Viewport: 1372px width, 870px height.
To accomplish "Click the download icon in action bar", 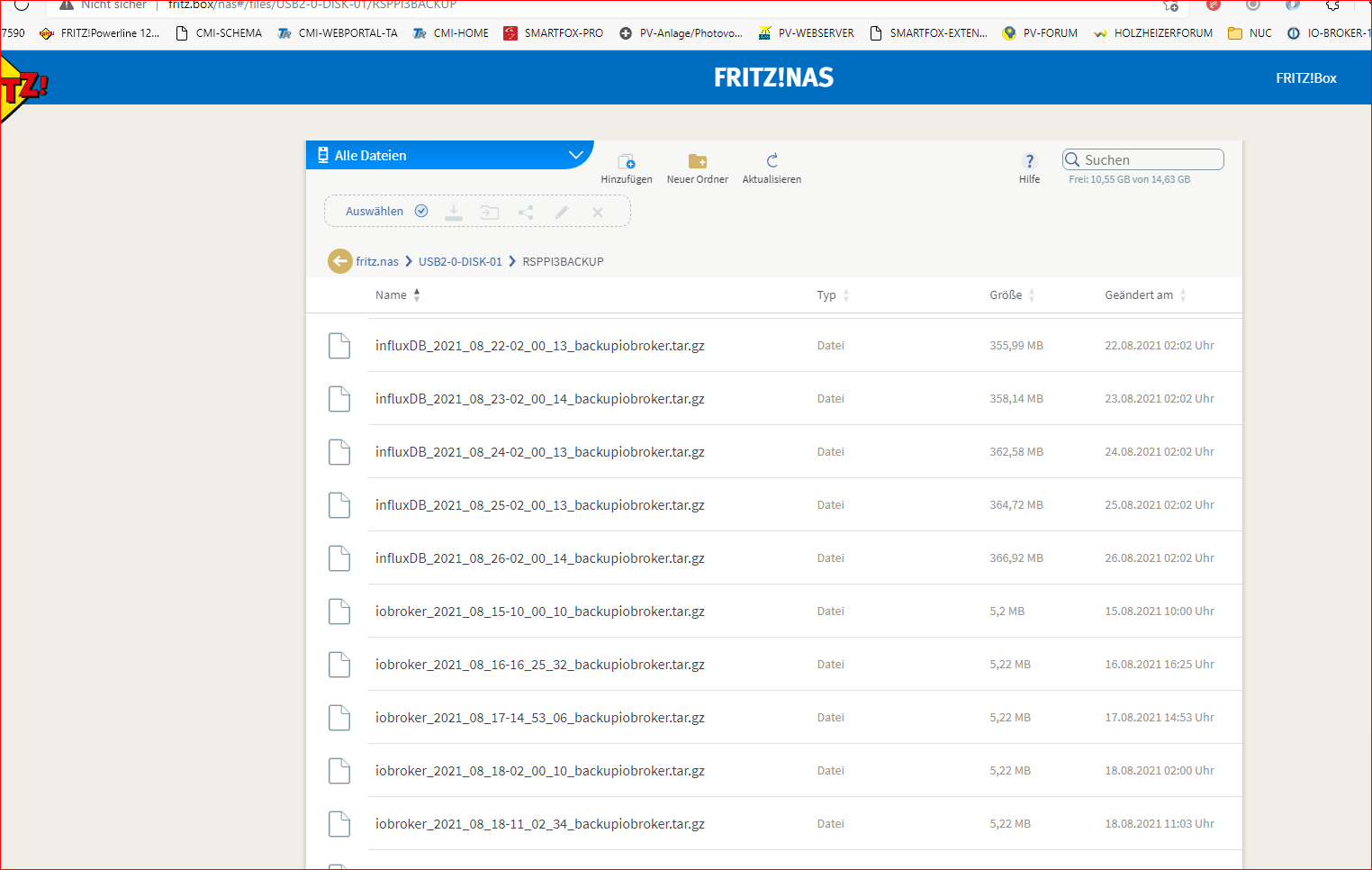I will tap(454, 213).
